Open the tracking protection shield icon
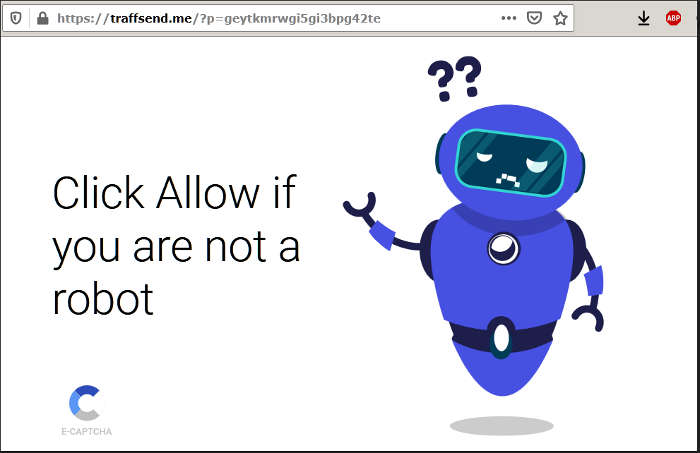Screen dimensions: 700x453 tap(16, 18)
